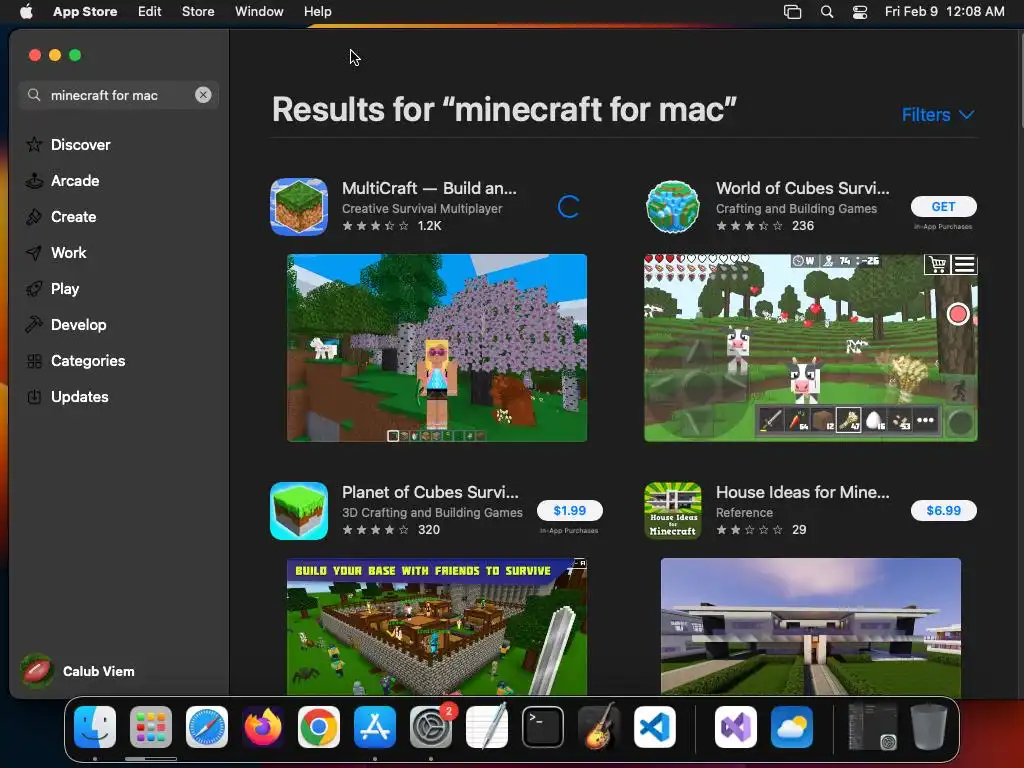Image resolution: width=1024 pixels, height=768 pixels.
Task: Open Trash from the Dock
Action: coord(929,727)
